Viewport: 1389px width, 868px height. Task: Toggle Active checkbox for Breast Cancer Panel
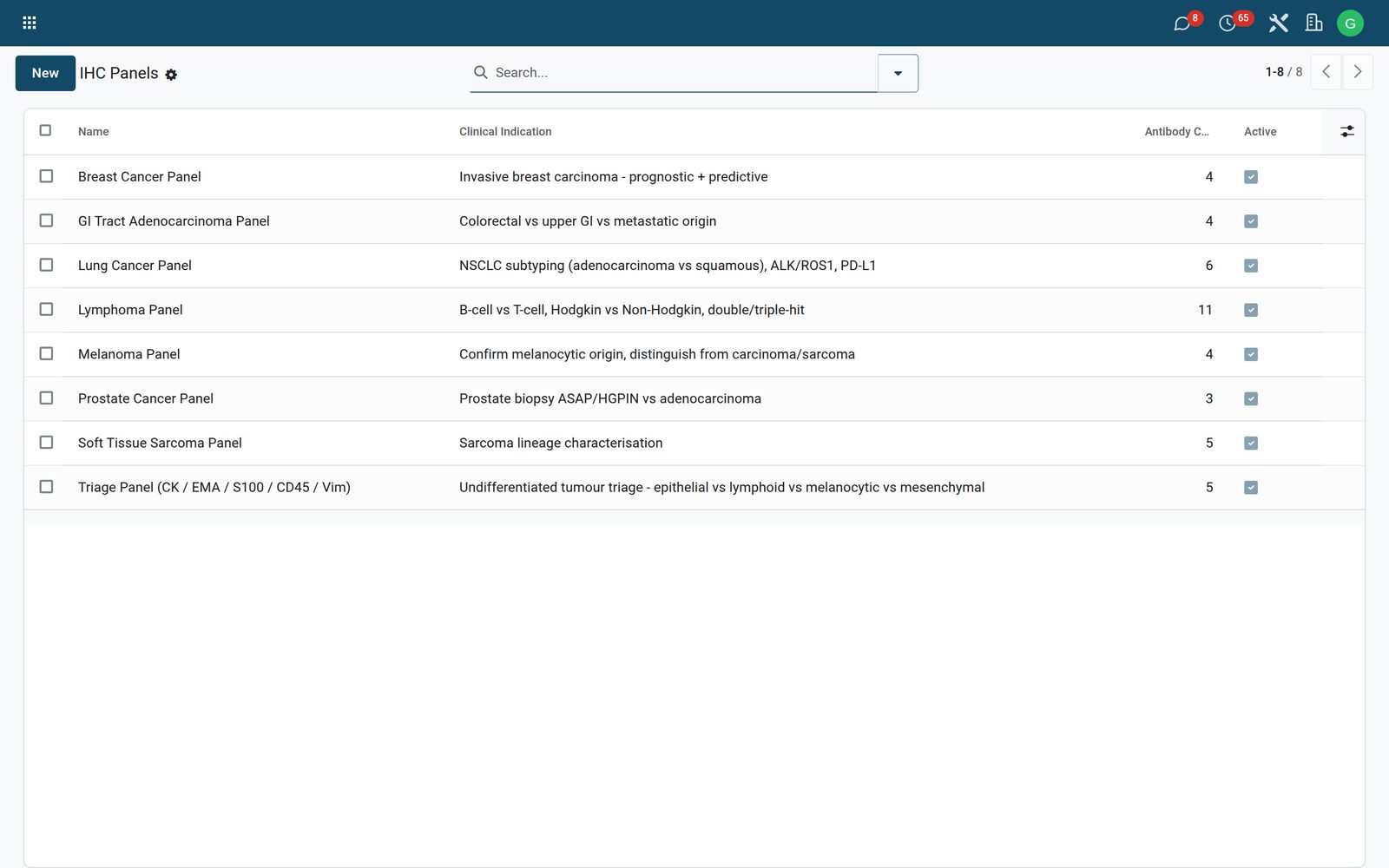pos(1251,177)
